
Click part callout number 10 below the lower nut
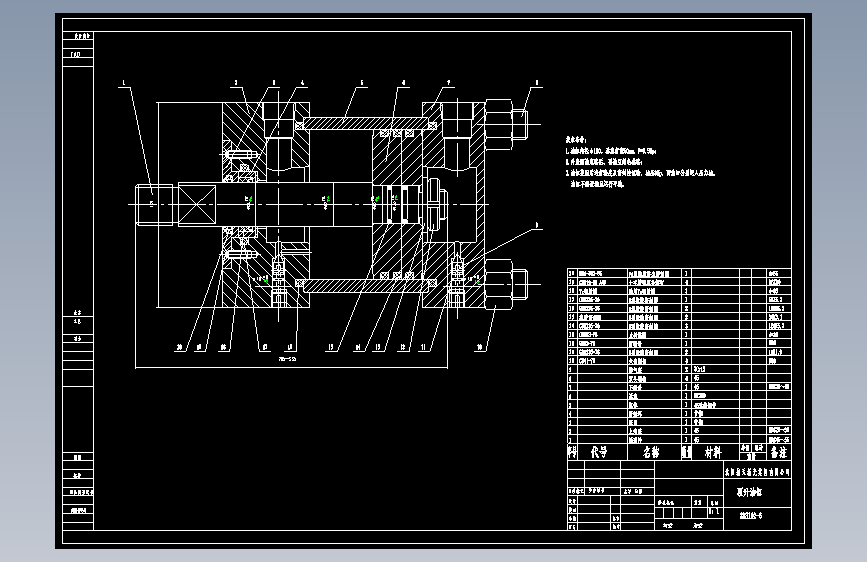(x=479, y=347)
